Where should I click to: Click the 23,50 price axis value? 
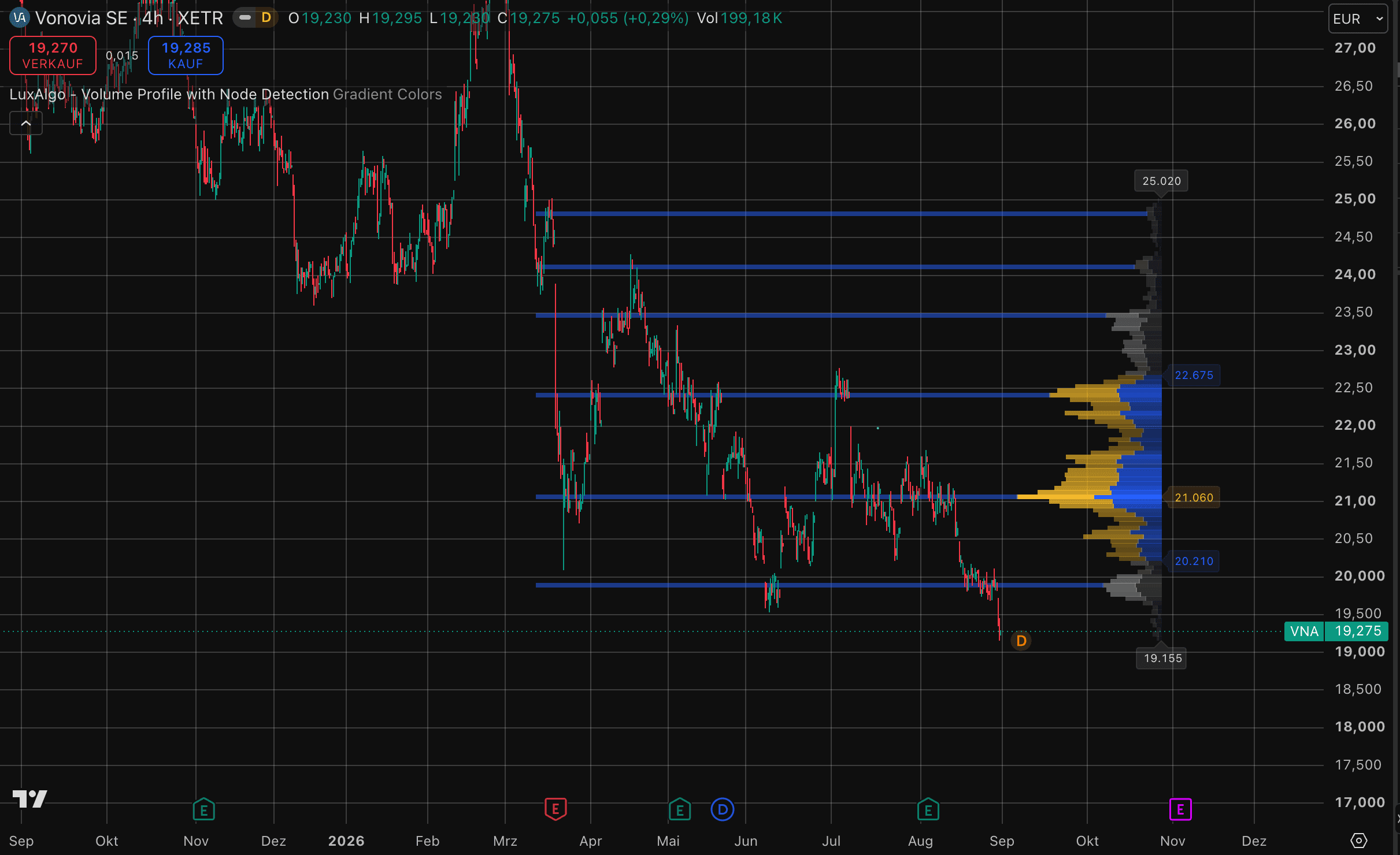(x=1353, y=312)
